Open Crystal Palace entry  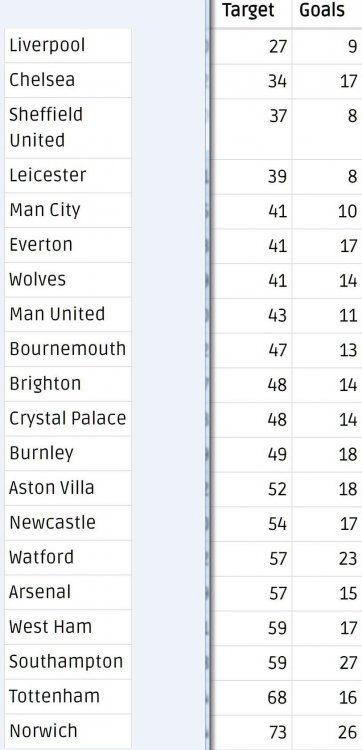point(67,419)
